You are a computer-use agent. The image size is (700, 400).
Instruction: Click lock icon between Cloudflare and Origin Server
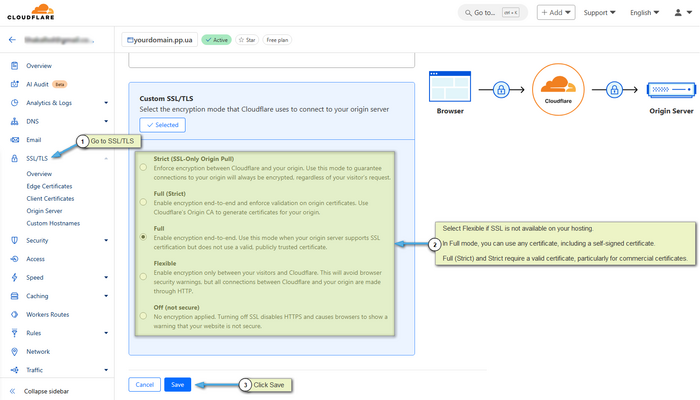[614, 90]
